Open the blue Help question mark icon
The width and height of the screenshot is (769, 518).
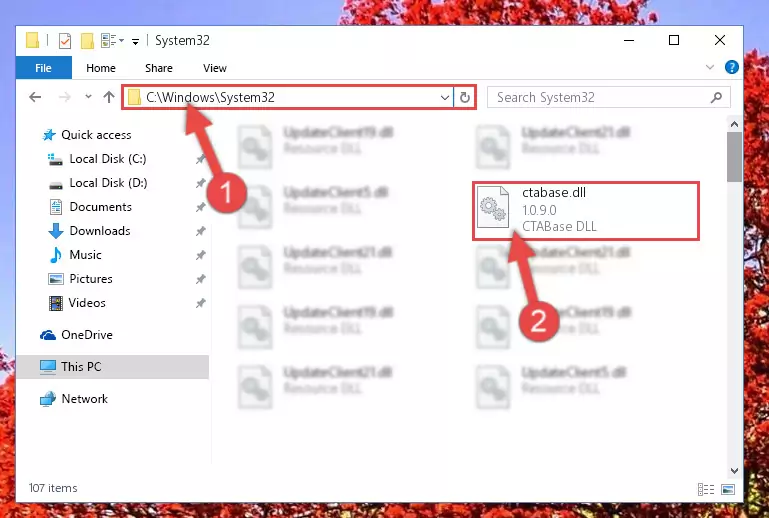pos(731,67)
